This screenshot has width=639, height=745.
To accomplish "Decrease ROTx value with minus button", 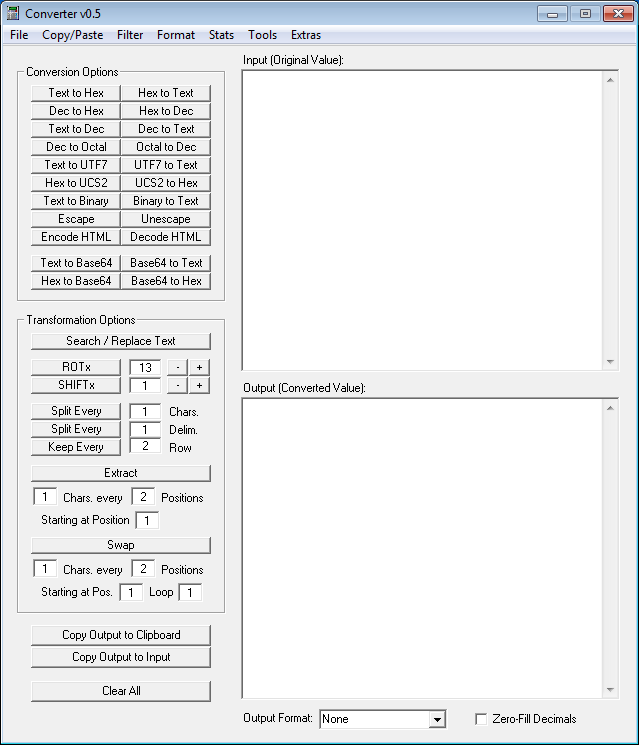I will coord(178,367).
